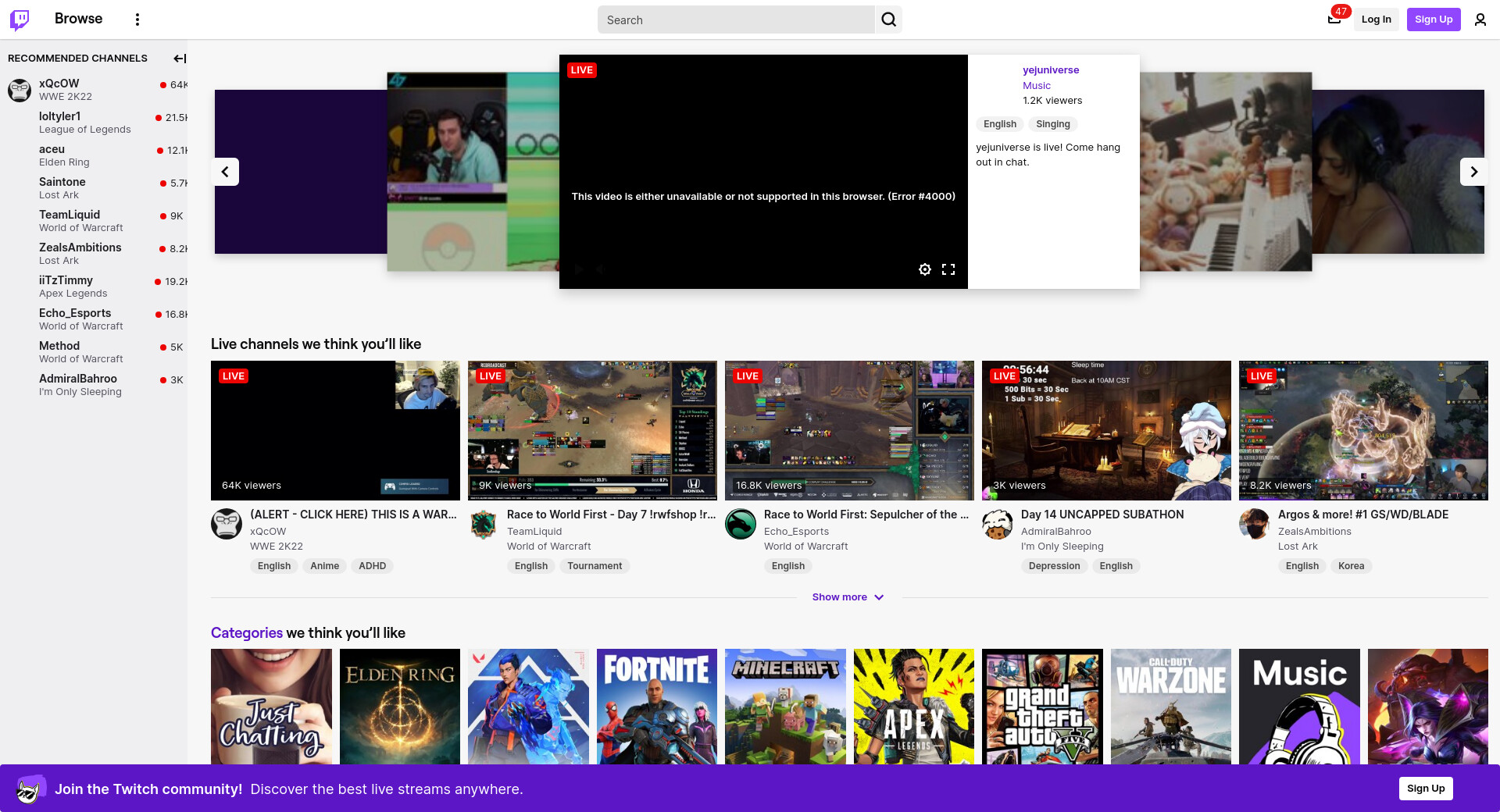The width and height of the screenshot is (1500, 812).
Task: Click the Browse tab
Action: [x=78, y=19]
